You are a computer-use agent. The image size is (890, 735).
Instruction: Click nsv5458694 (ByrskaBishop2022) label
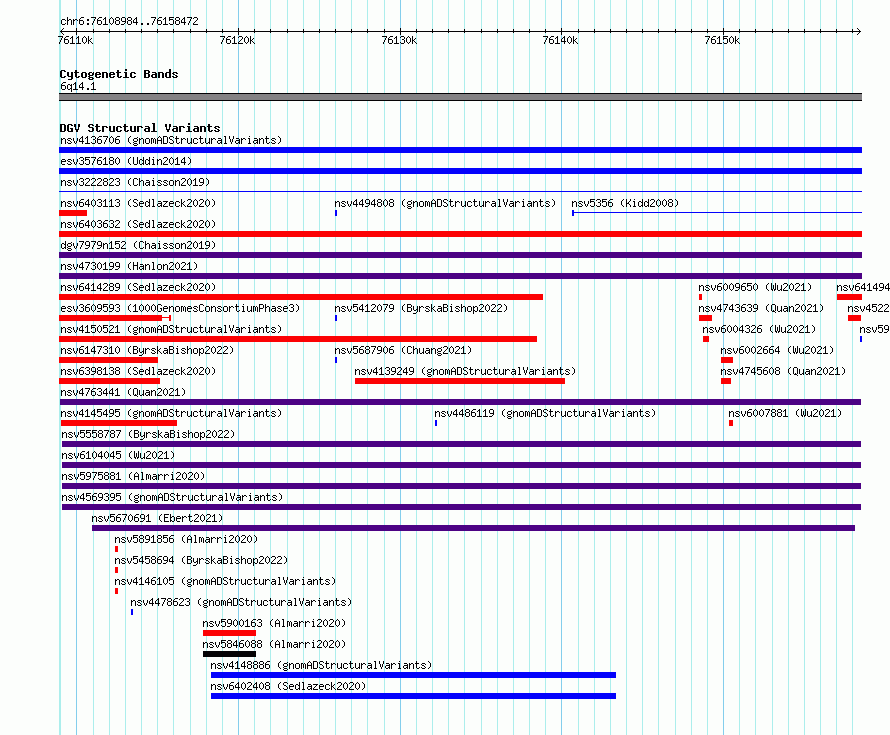(x=201, y=560)
